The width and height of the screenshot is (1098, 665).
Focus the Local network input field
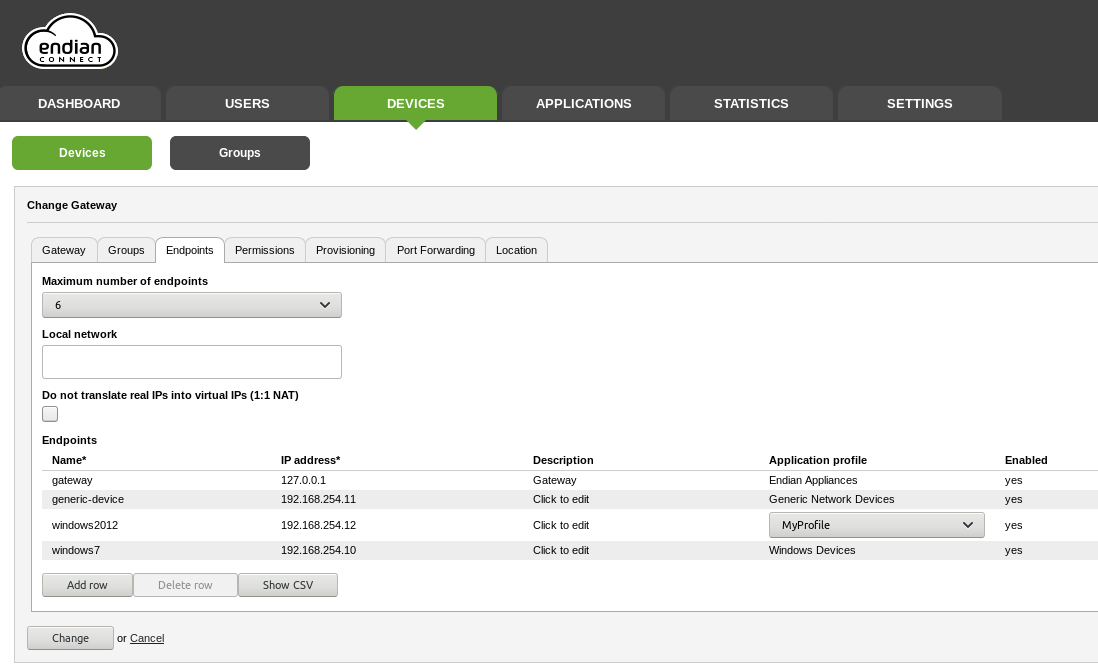tap(192, 362)
